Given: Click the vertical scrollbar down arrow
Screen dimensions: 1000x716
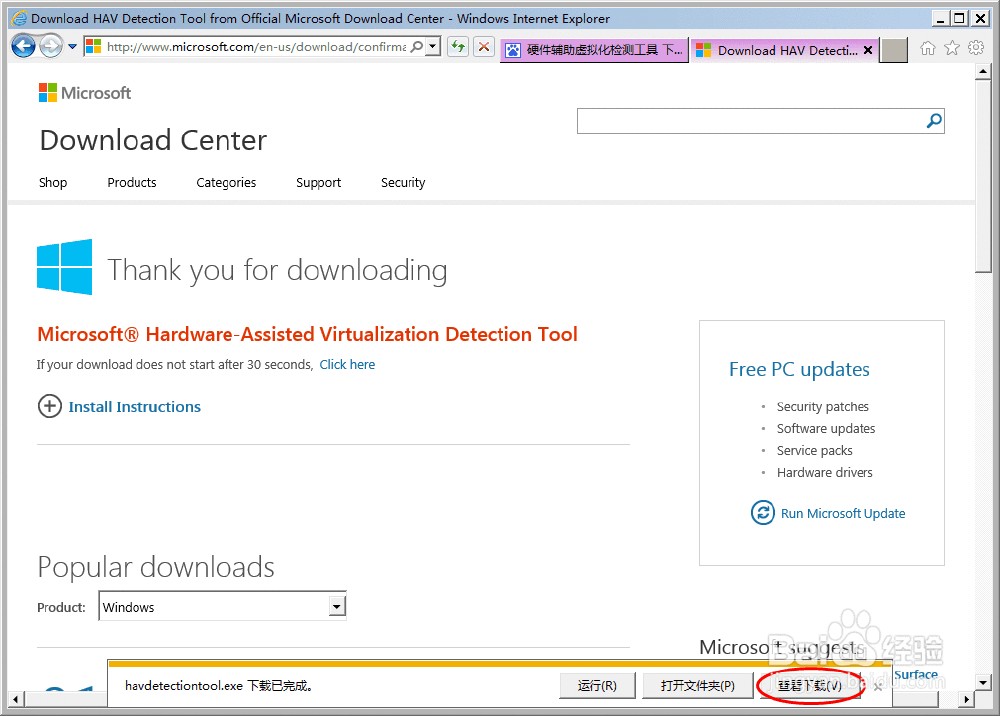Looking at the screenshot, I should (x=983, y=682).
